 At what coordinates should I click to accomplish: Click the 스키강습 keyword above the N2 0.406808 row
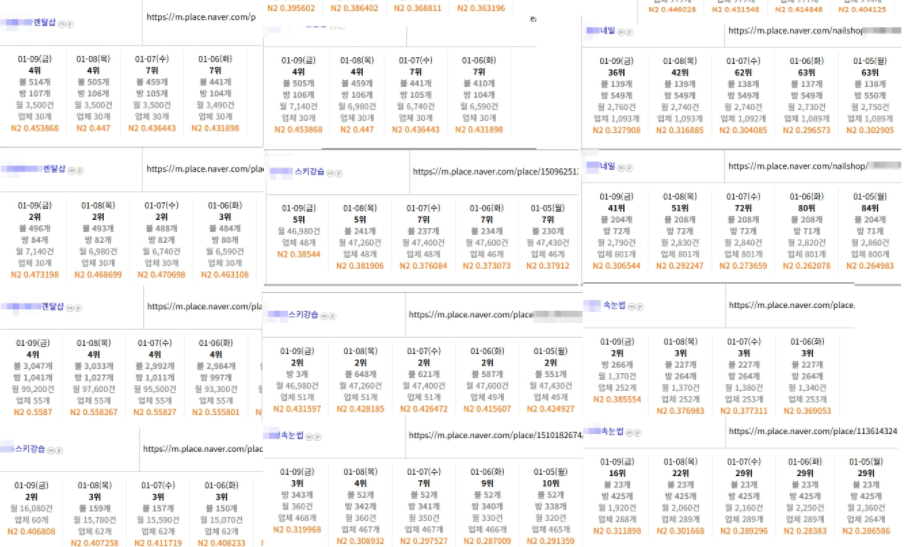coord(28,450)
